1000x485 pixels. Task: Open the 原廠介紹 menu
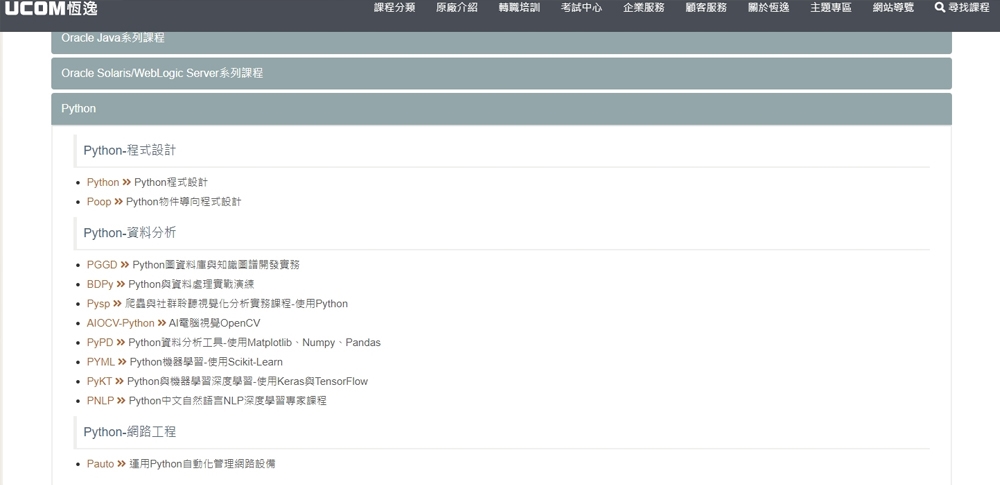click(x=457, y=8)
